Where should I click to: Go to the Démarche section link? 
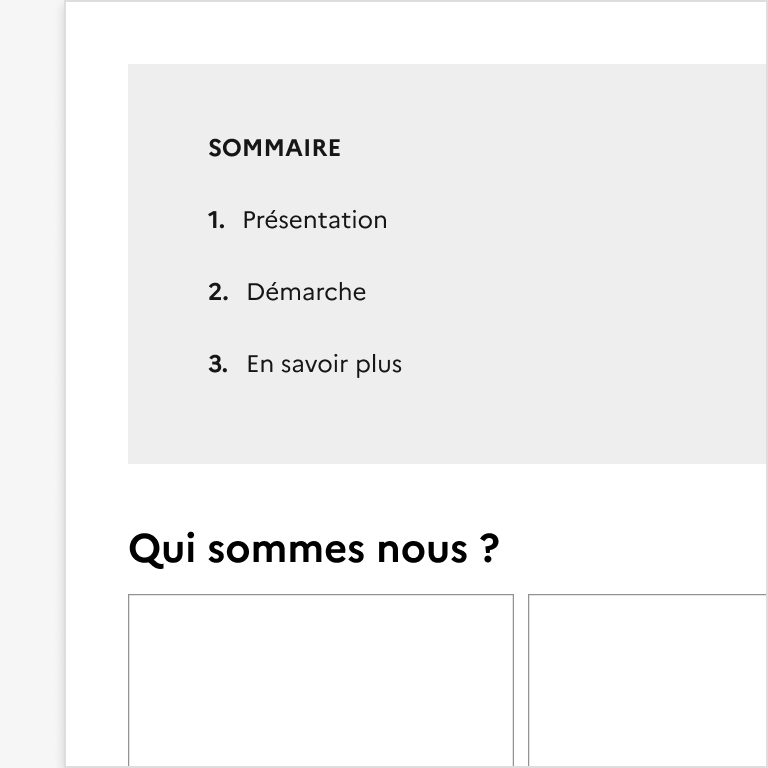point(306,292)
